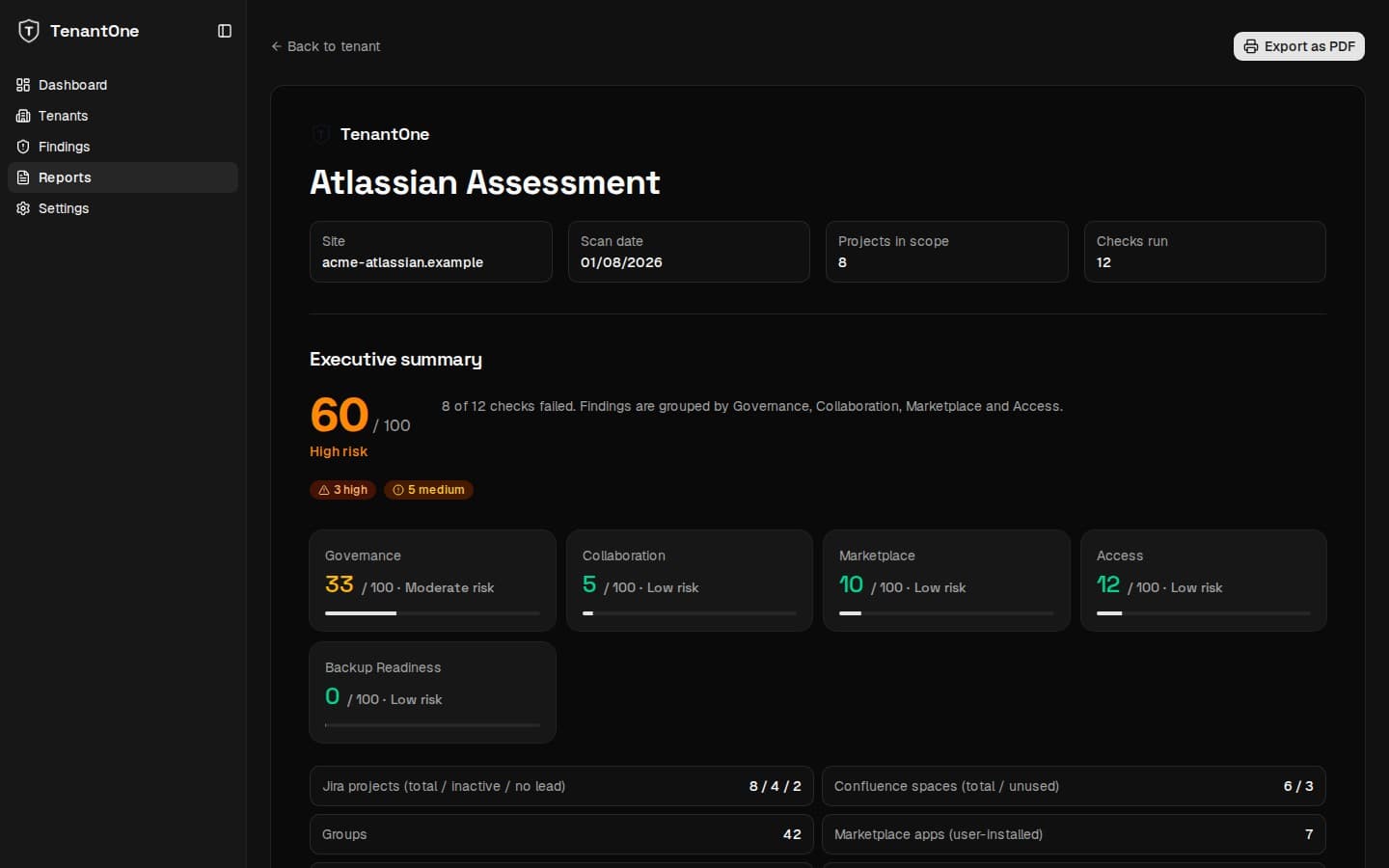Click the Marketplace score 10
1389x868 pixels.
click(851, 584)
